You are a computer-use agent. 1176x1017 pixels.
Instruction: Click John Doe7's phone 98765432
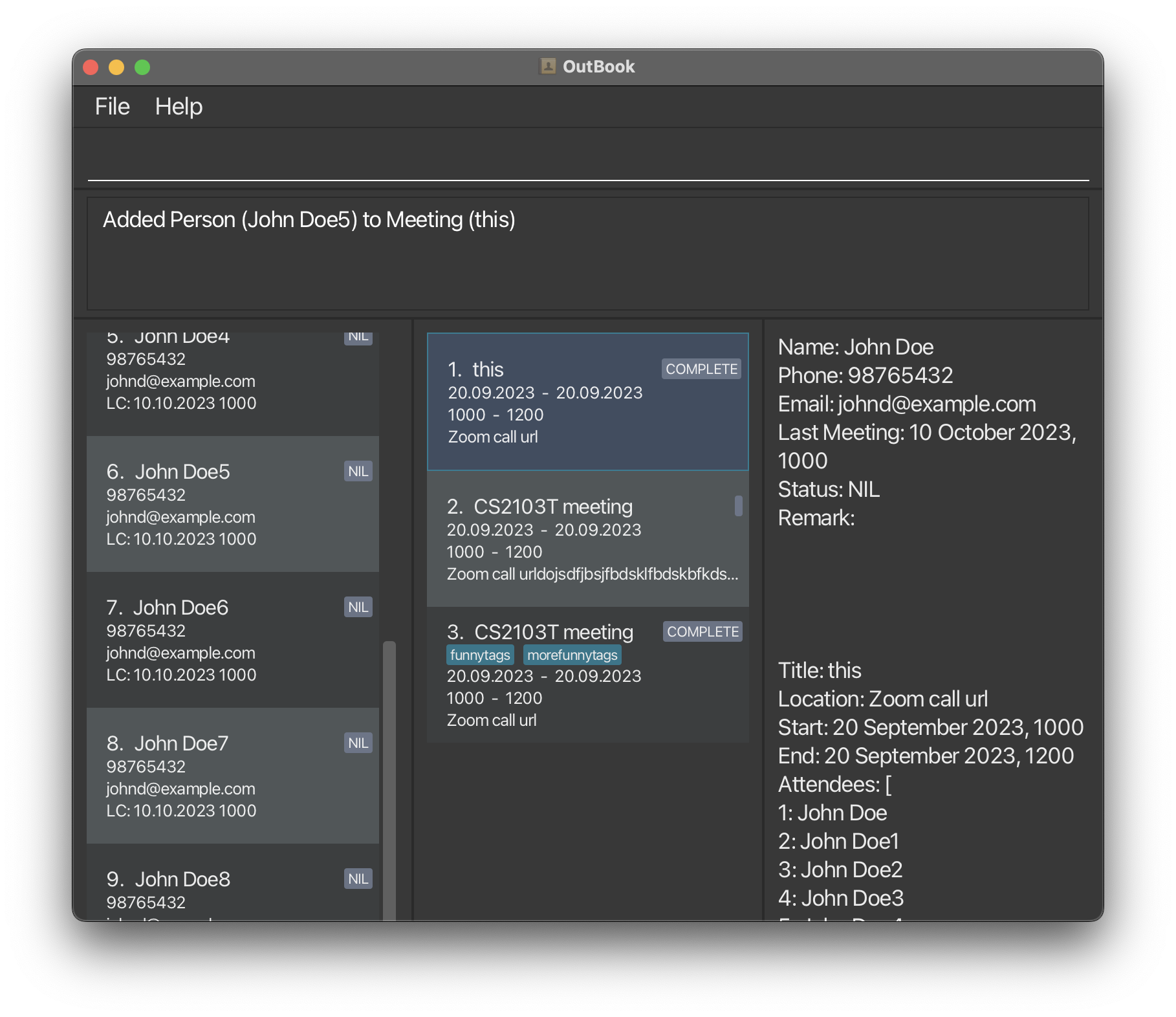click(146, 767)
